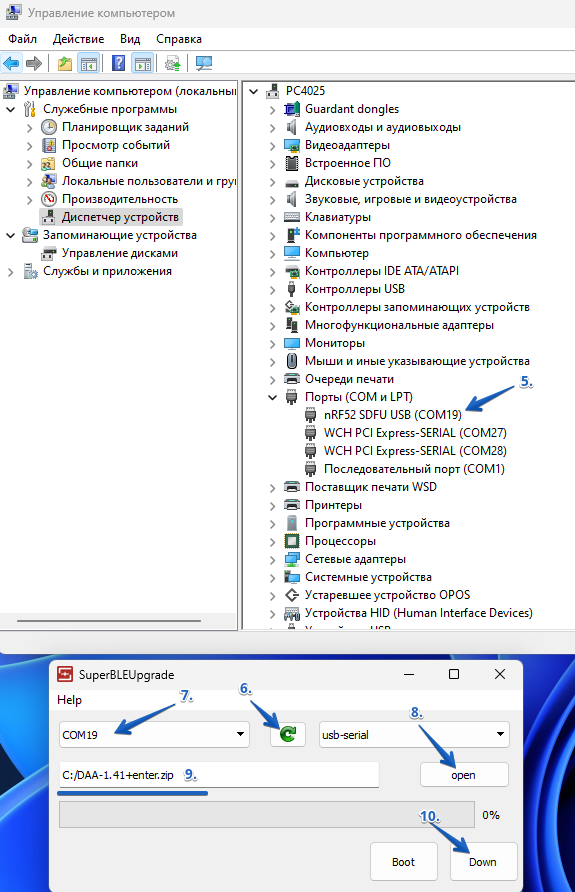575x892 pixels.
Task: Collapse the Служебные программы tree node
Action: [x=11, y=109]
